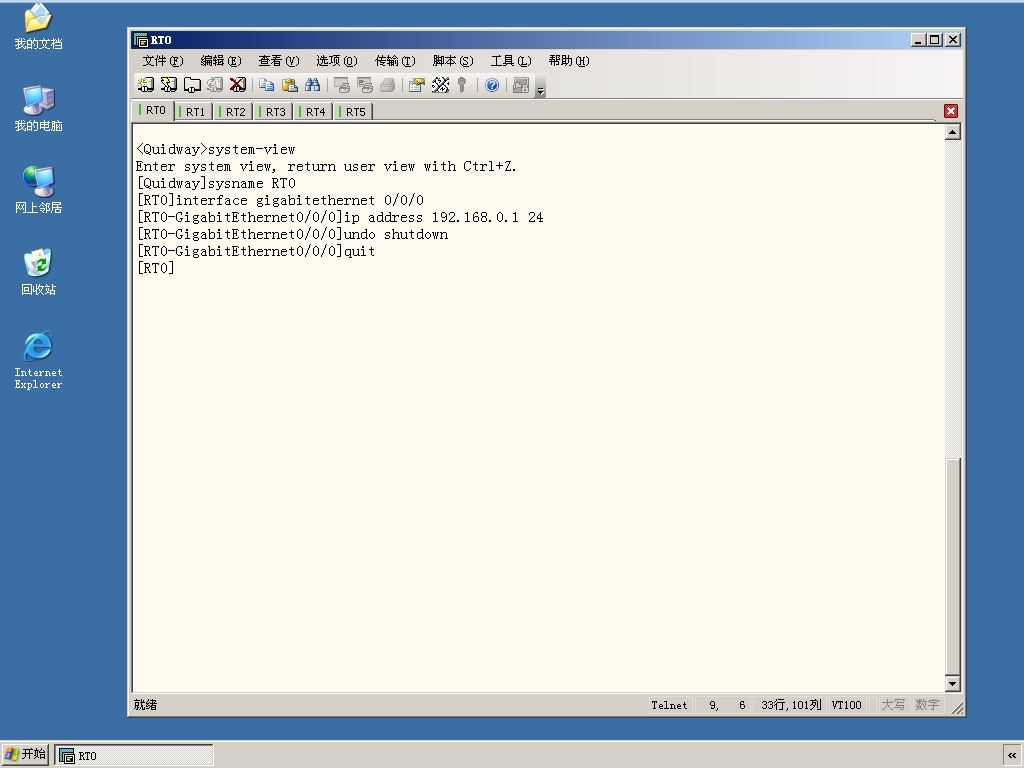
Task: Click the Find binoculars icon
Action: tap(312, 85)
